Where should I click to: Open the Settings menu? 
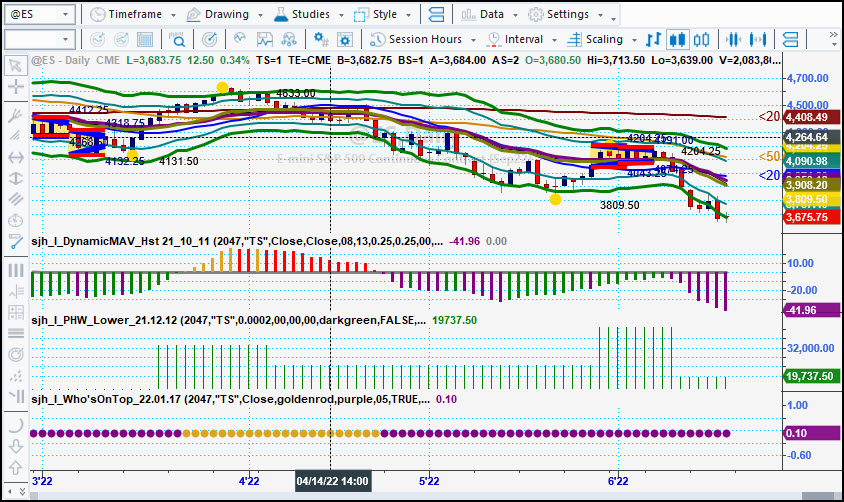point(568,15)
